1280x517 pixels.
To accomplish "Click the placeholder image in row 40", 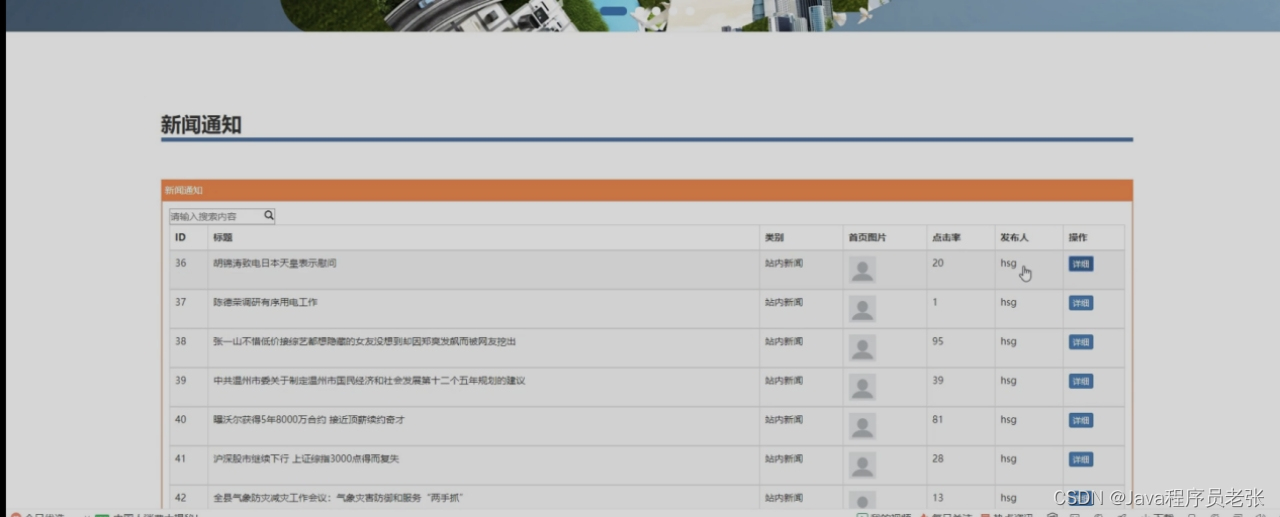I will tap(862, 426).
